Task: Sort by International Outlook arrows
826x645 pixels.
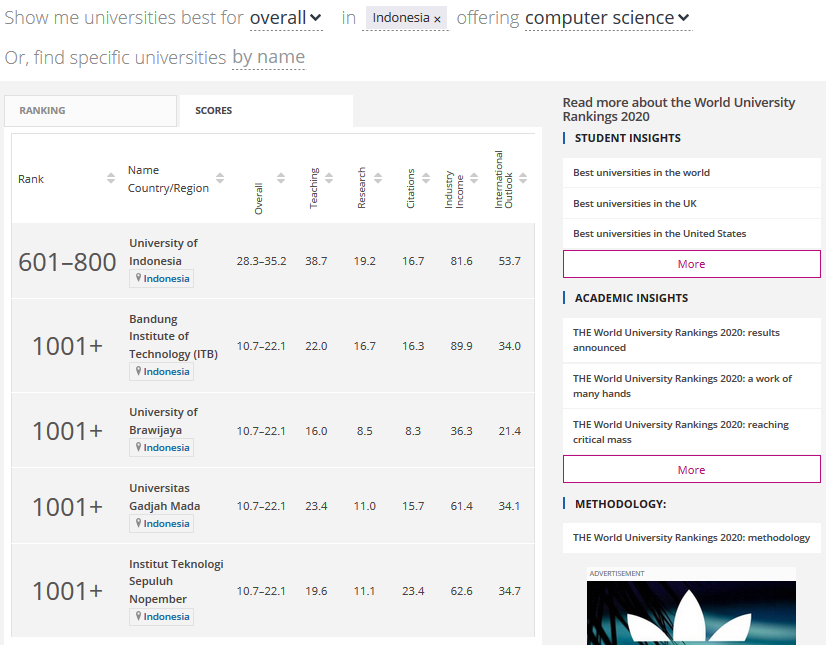Action: coord(523,179)
